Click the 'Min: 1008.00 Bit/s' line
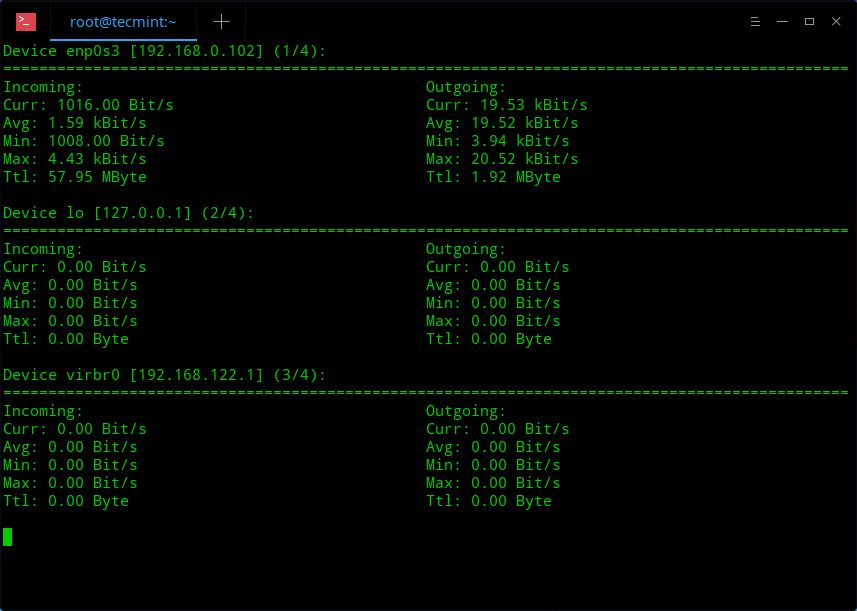 coord(84,141)
